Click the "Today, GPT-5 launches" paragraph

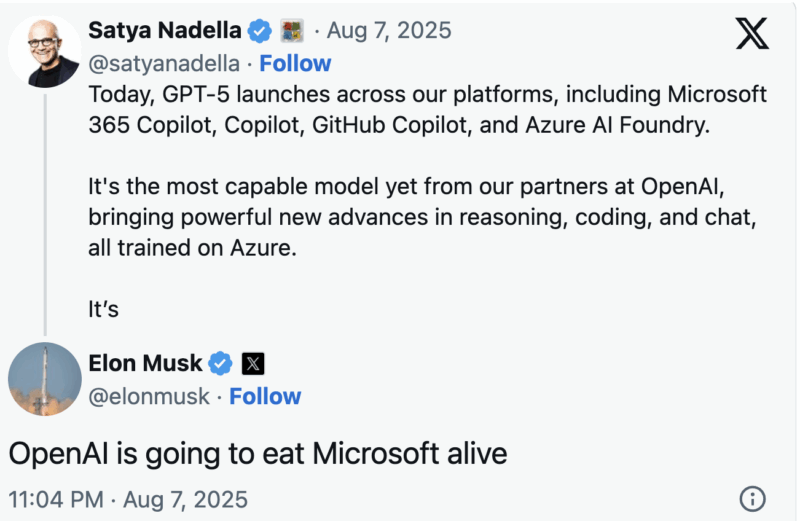427,112
